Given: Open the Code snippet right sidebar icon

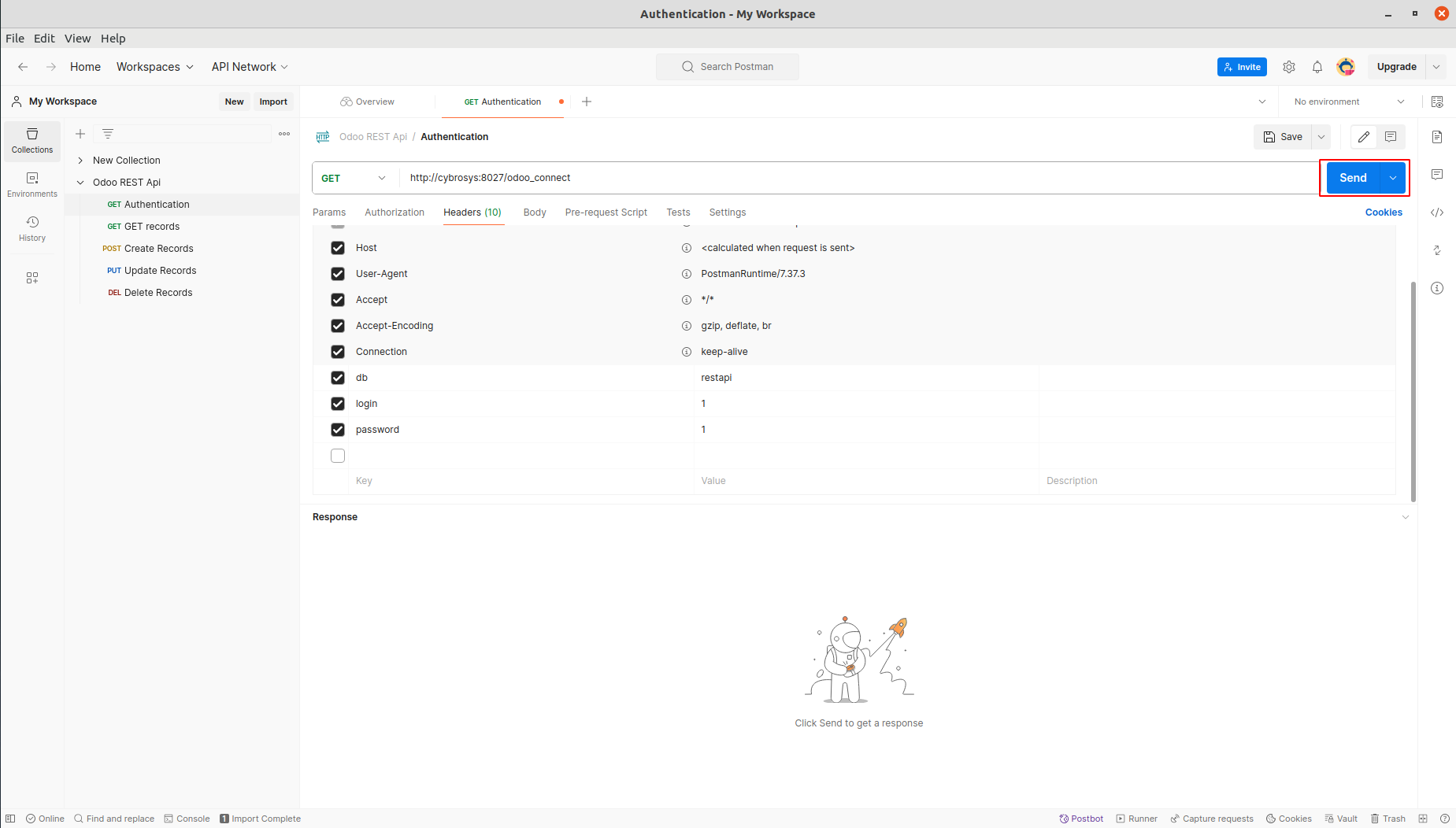Looking at the screenshot, I should tap(1437, 213).
